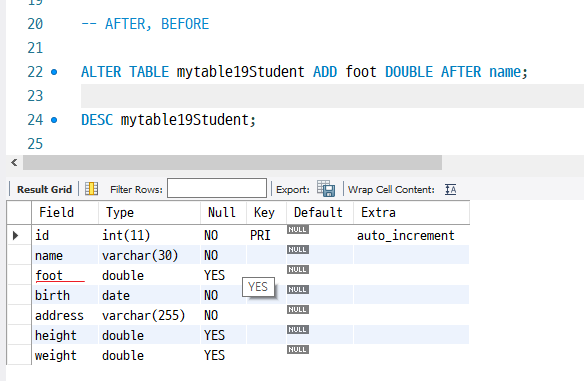Viewport: 588px width, 381px height.
Task: Click the PRI key cell
Action: pyautogui.click(x=266, y=236)
